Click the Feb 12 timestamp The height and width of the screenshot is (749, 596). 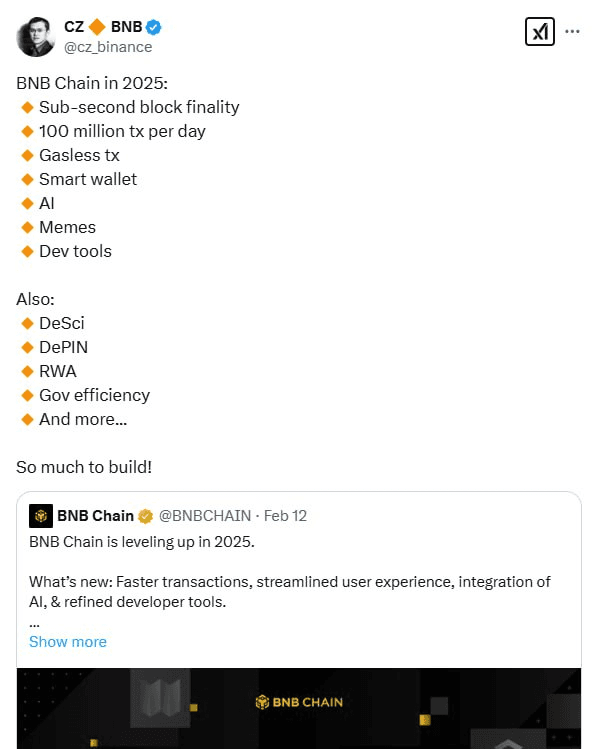[285, 516]
